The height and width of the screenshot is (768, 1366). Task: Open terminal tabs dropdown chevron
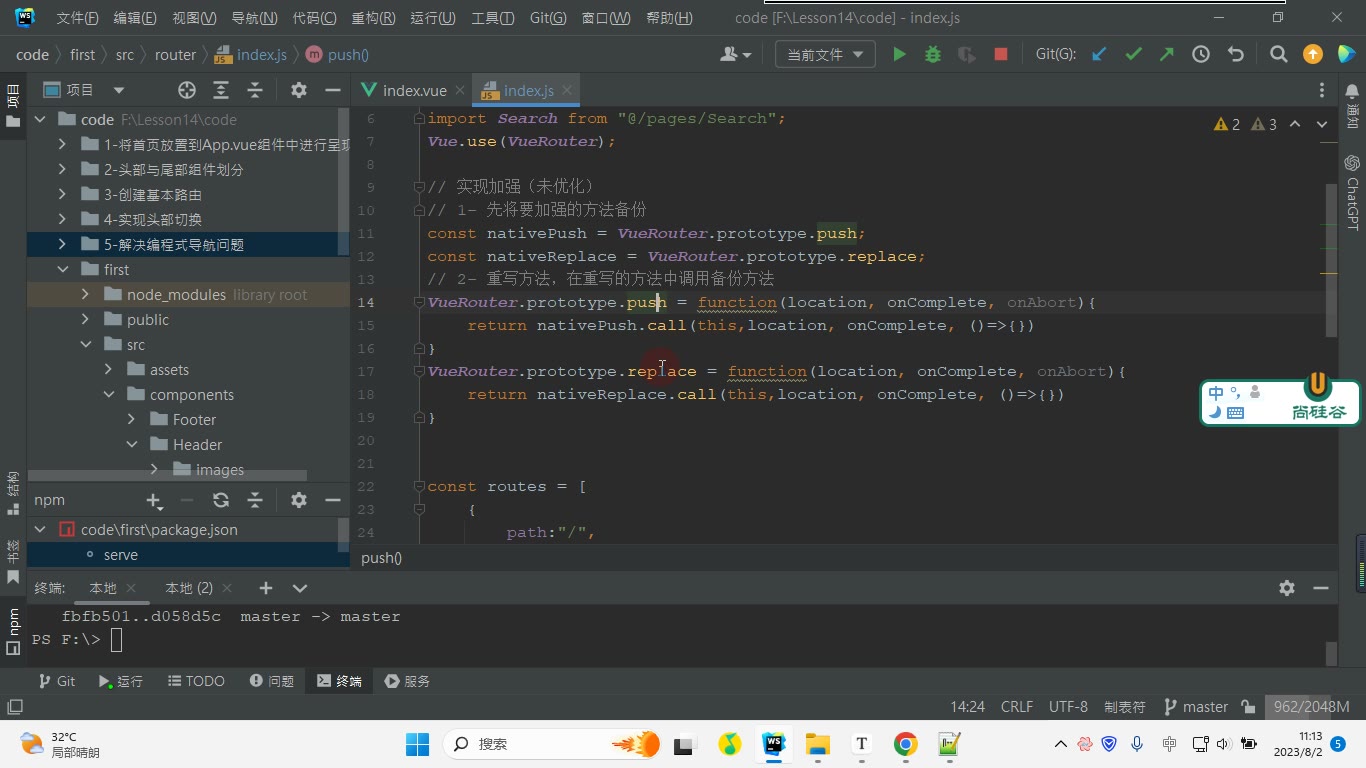tap(299, 588)
